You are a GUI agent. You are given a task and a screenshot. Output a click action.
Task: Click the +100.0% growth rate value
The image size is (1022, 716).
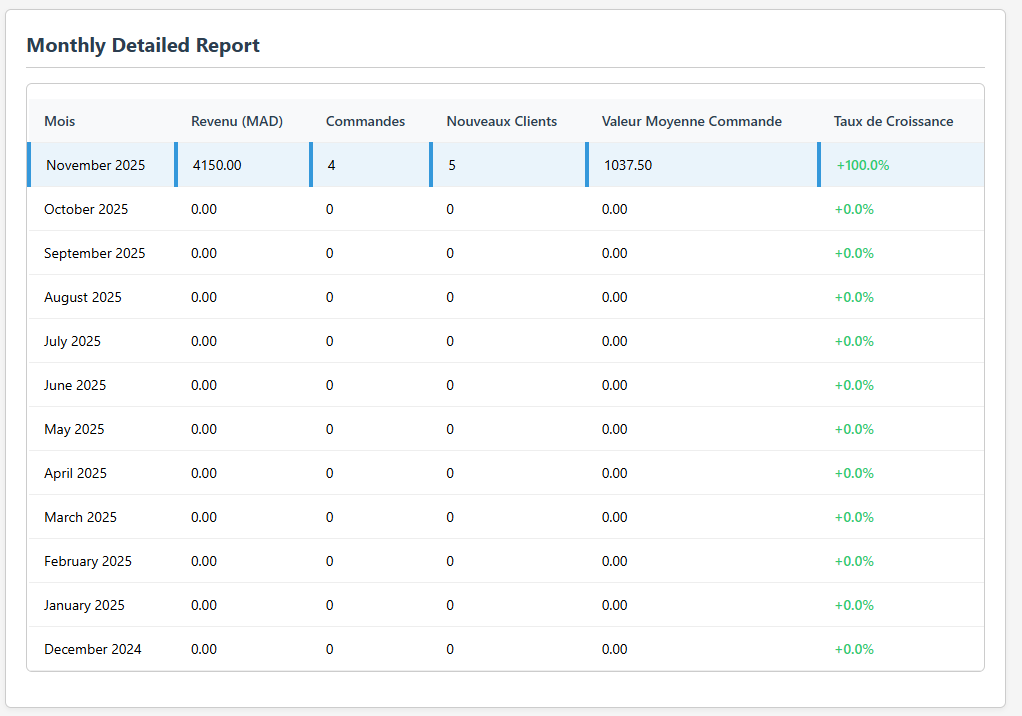[863, 165]
